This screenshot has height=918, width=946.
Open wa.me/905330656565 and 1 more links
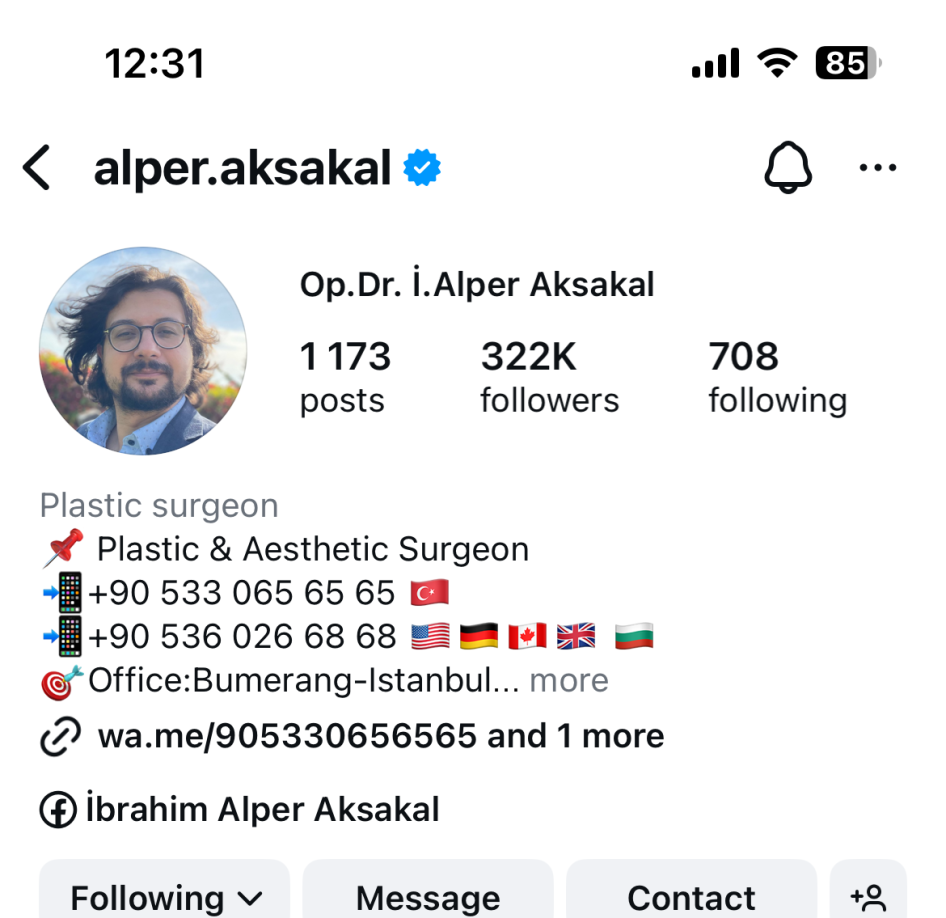click(381, 736)
